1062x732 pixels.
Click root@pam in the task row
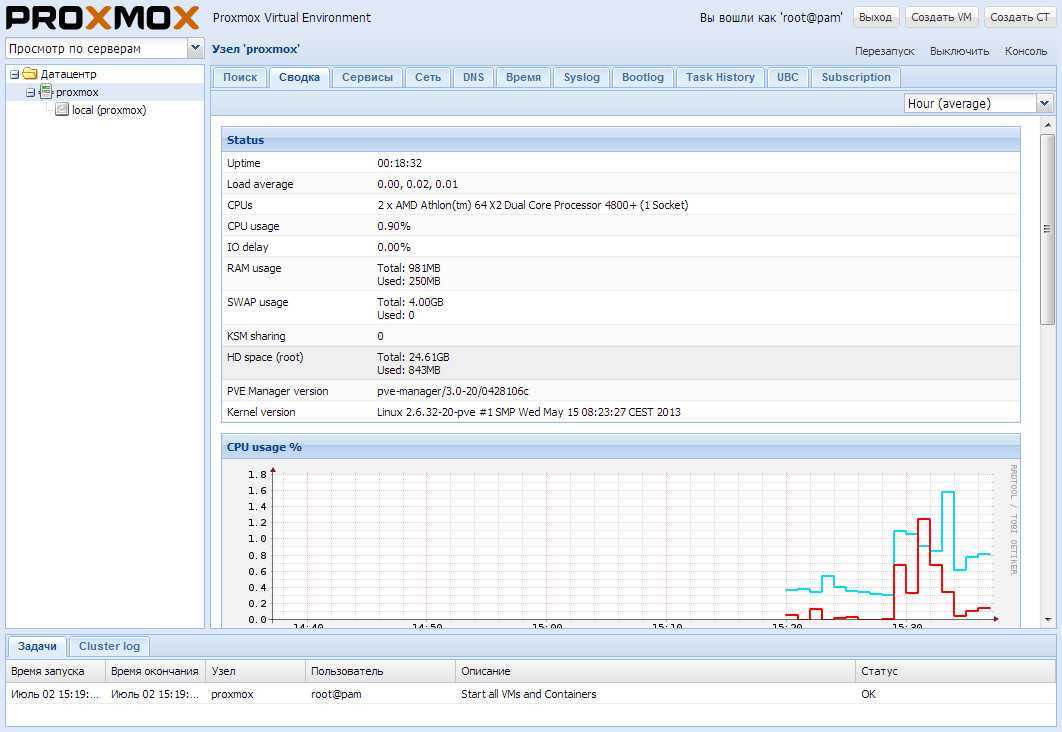click(x=336, y=694)
